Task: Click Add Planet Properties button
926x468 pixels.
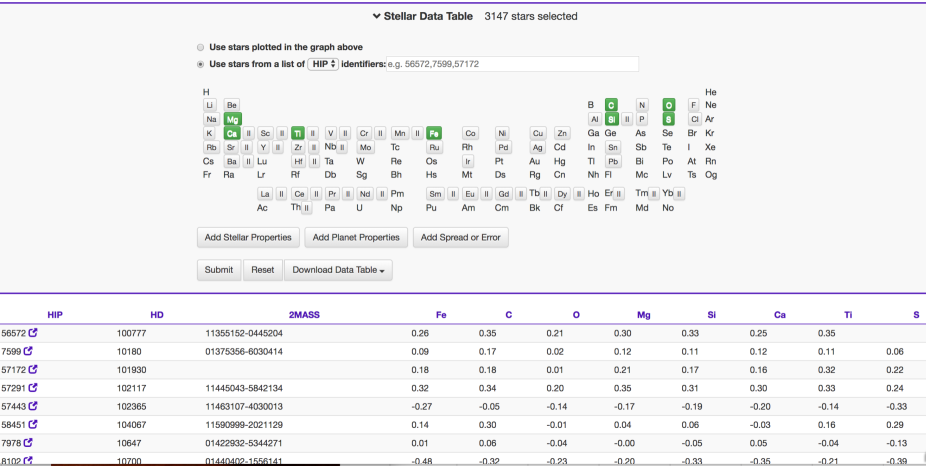Action: (x=357, y=238)
